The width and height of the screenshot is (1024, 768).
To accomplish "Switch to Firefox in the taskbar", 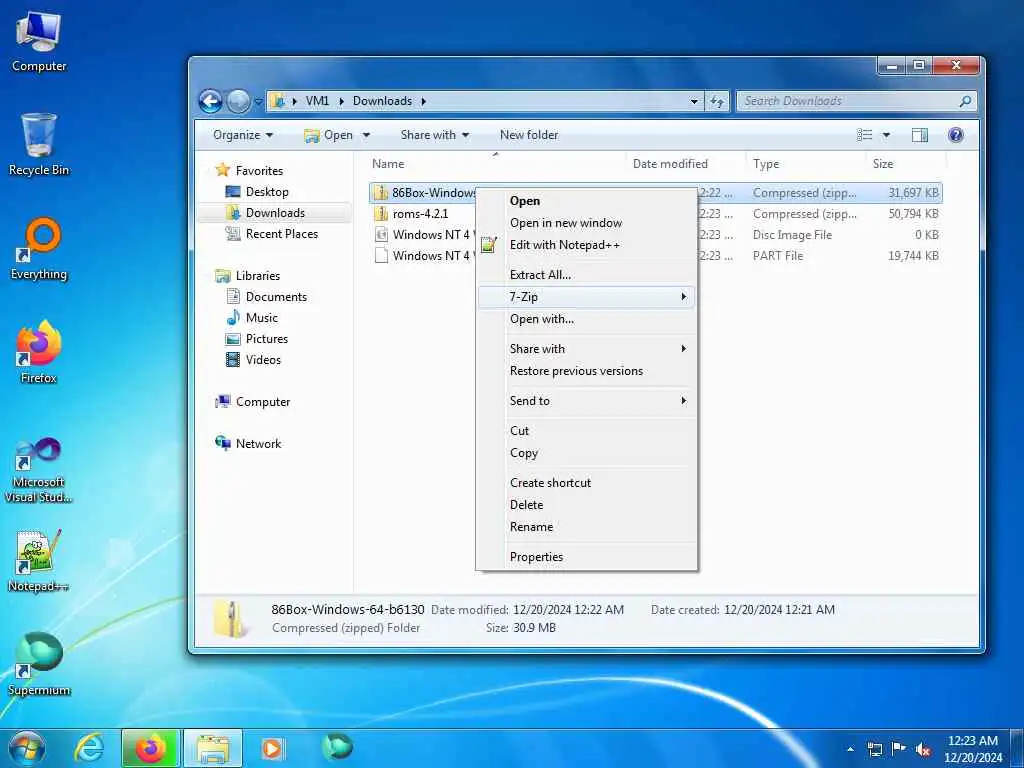I will click(150, 748).
